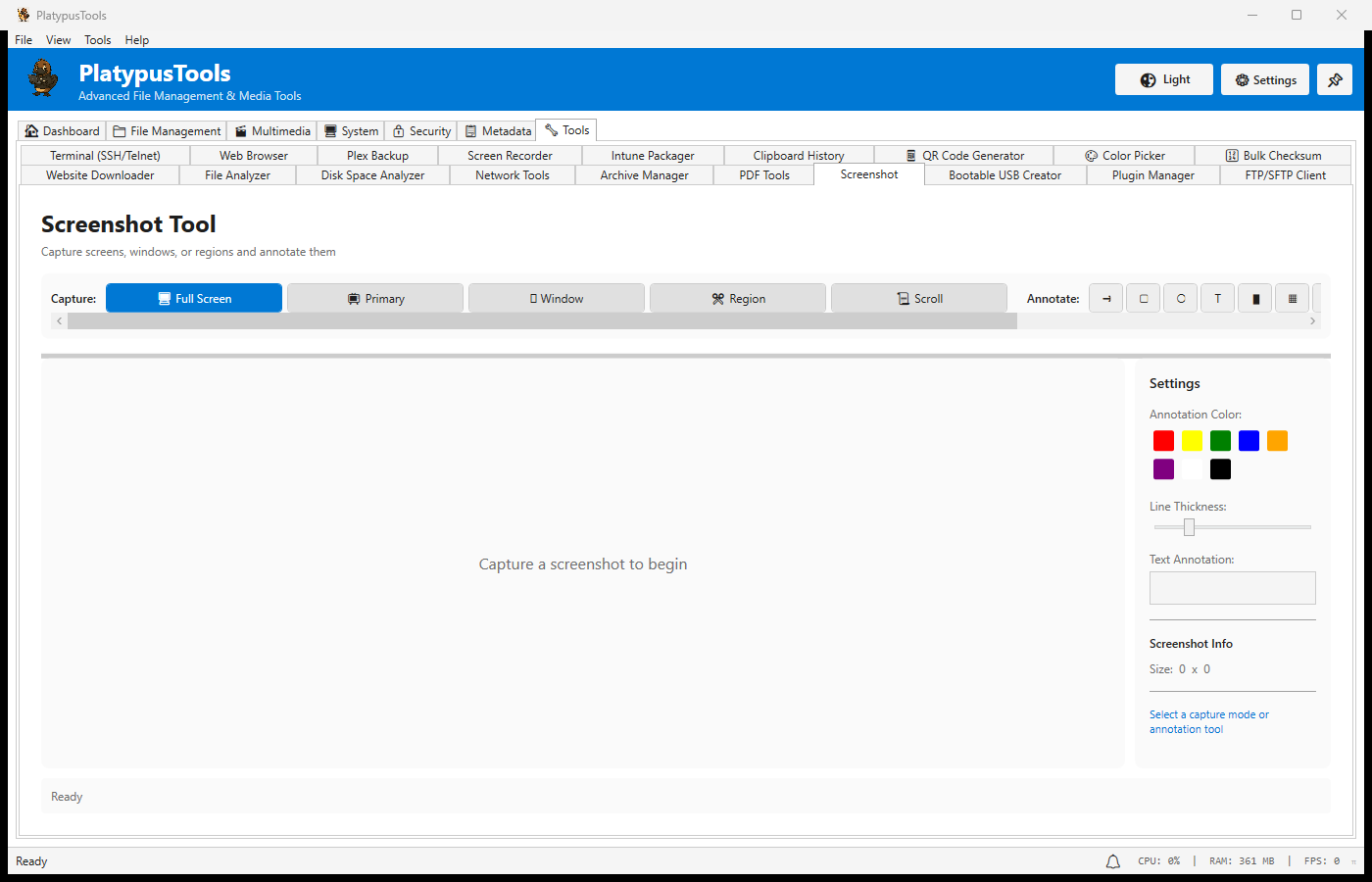Switch capture mode to Region
Image resolution: width=1372 pixels, height=882 pixels.
(737, 298)
